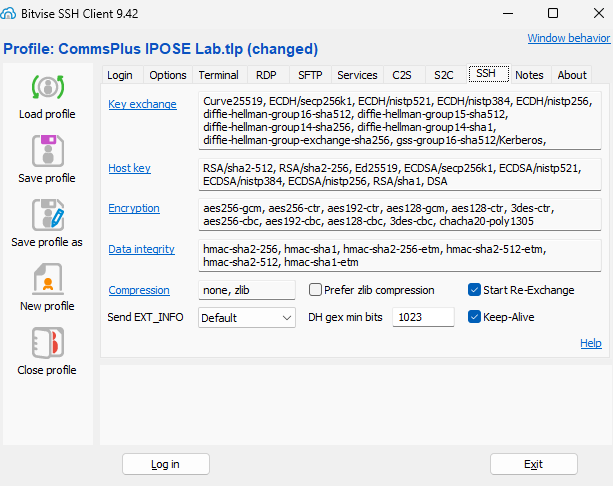Viewport: 613px width, 486px height.
Task: Open the About tab
Action: (572, 75)
